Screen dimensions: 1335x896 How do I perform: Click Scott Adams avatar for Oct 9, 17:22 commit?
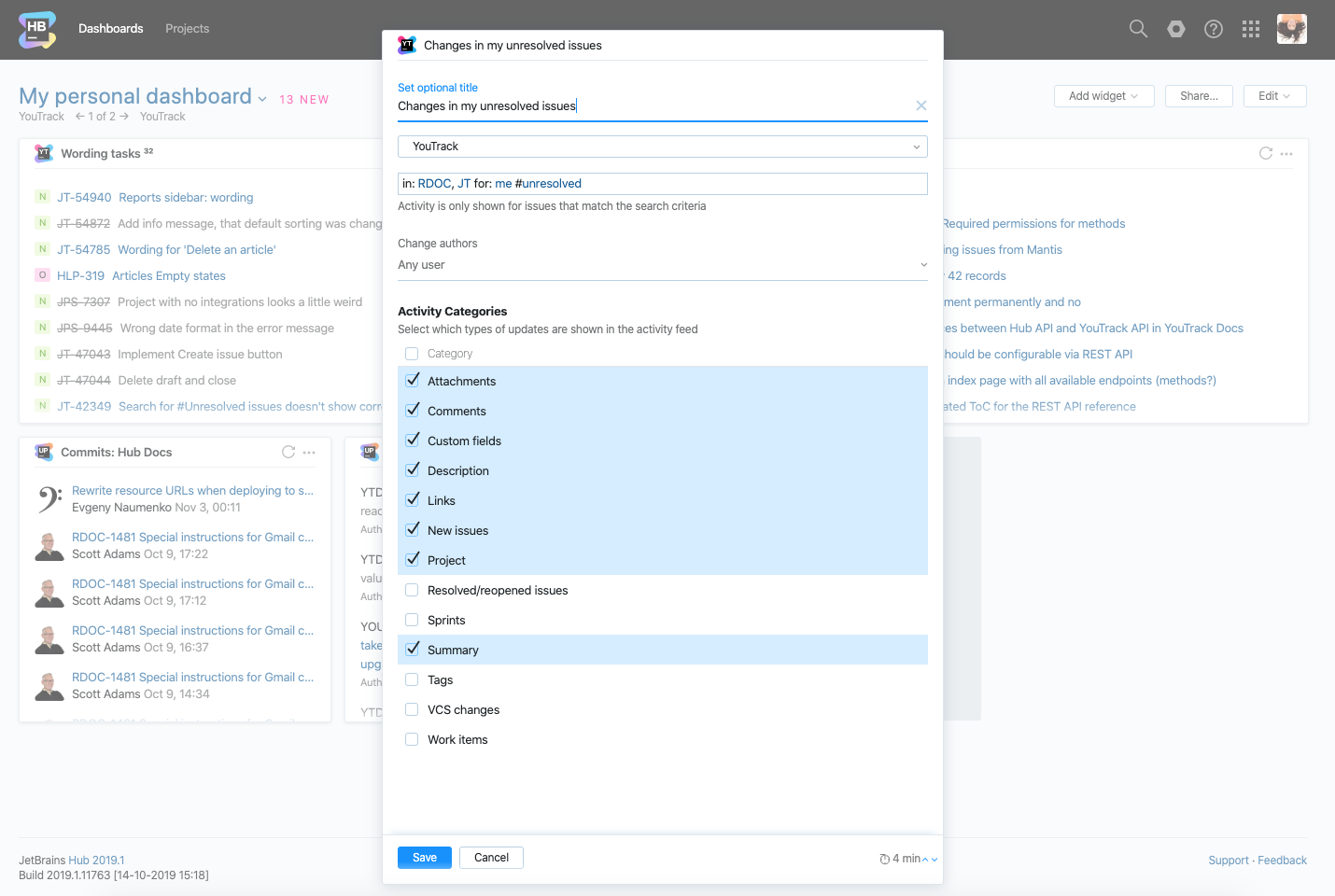tap(49, 546)
